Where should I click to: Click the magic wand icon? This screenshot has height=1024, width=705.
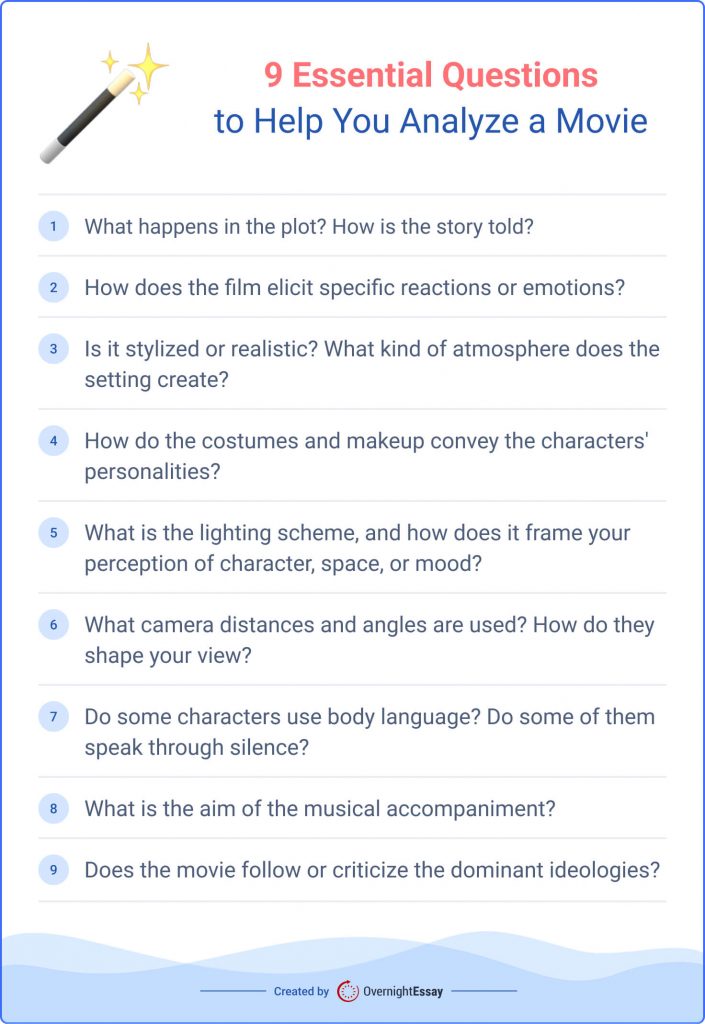103,103
